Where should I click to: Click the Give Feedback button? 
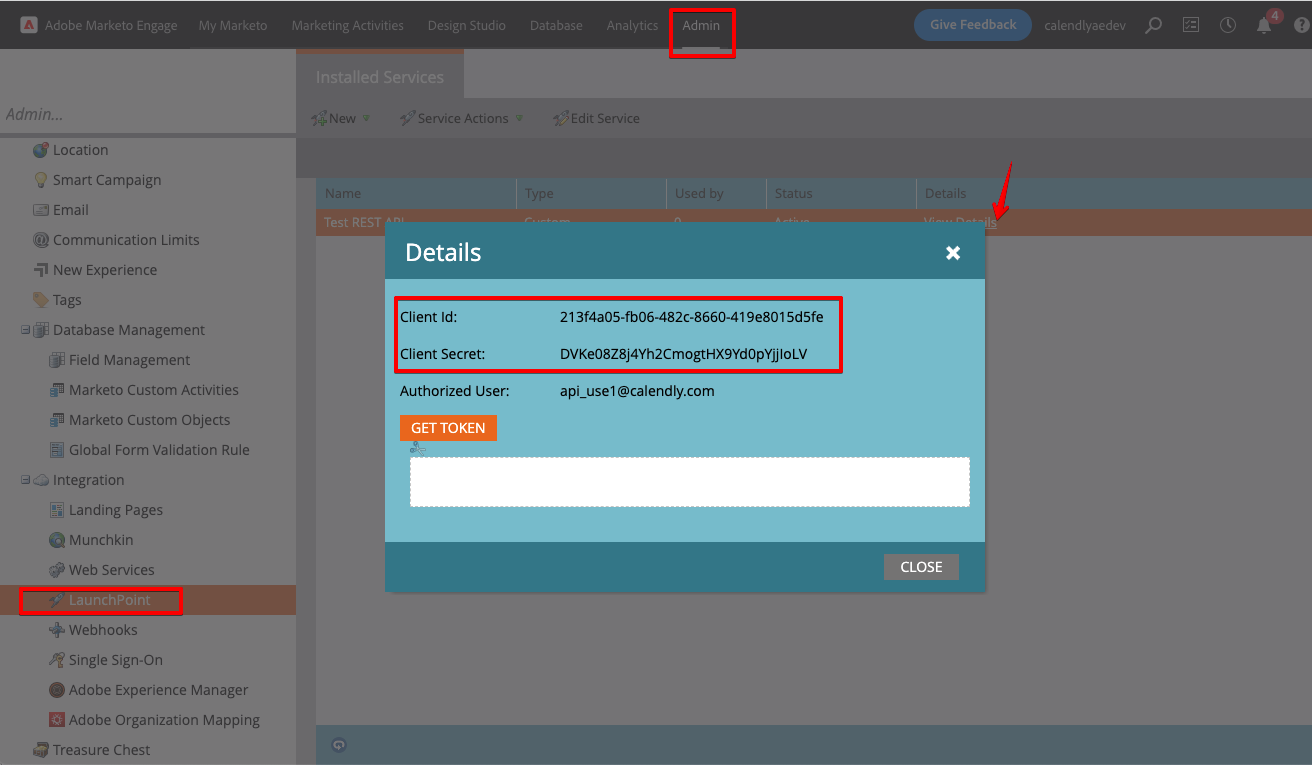pyautogui.click(x=972, y=25)
